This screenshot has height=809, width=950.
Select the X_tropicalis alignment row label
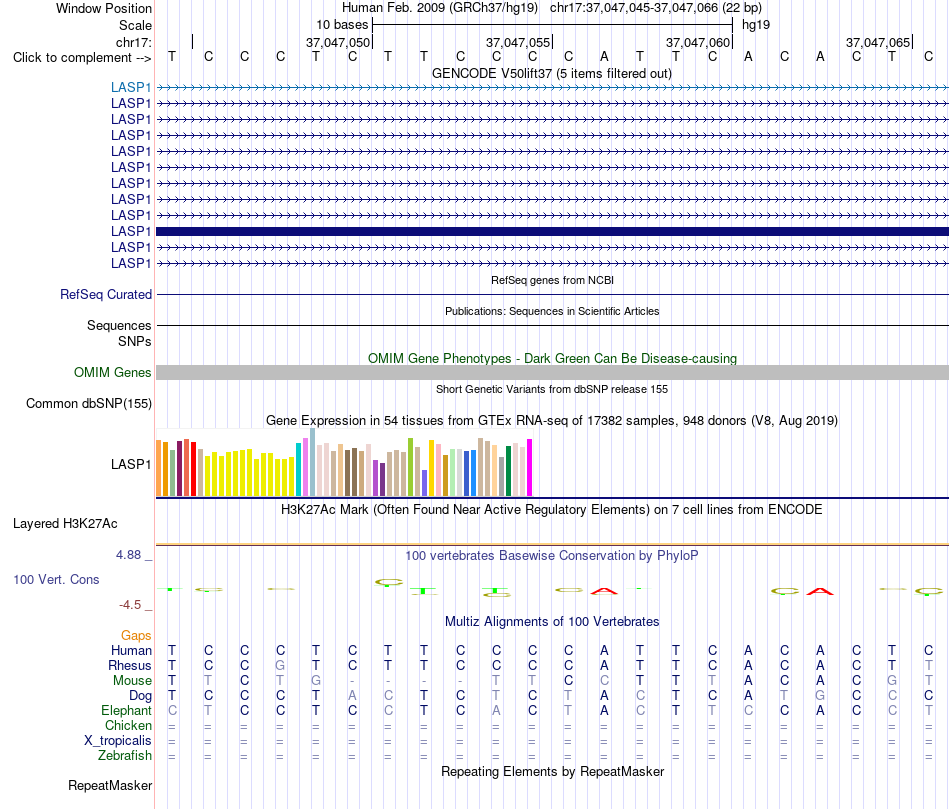pyautogui.click(x=118, y=741)
